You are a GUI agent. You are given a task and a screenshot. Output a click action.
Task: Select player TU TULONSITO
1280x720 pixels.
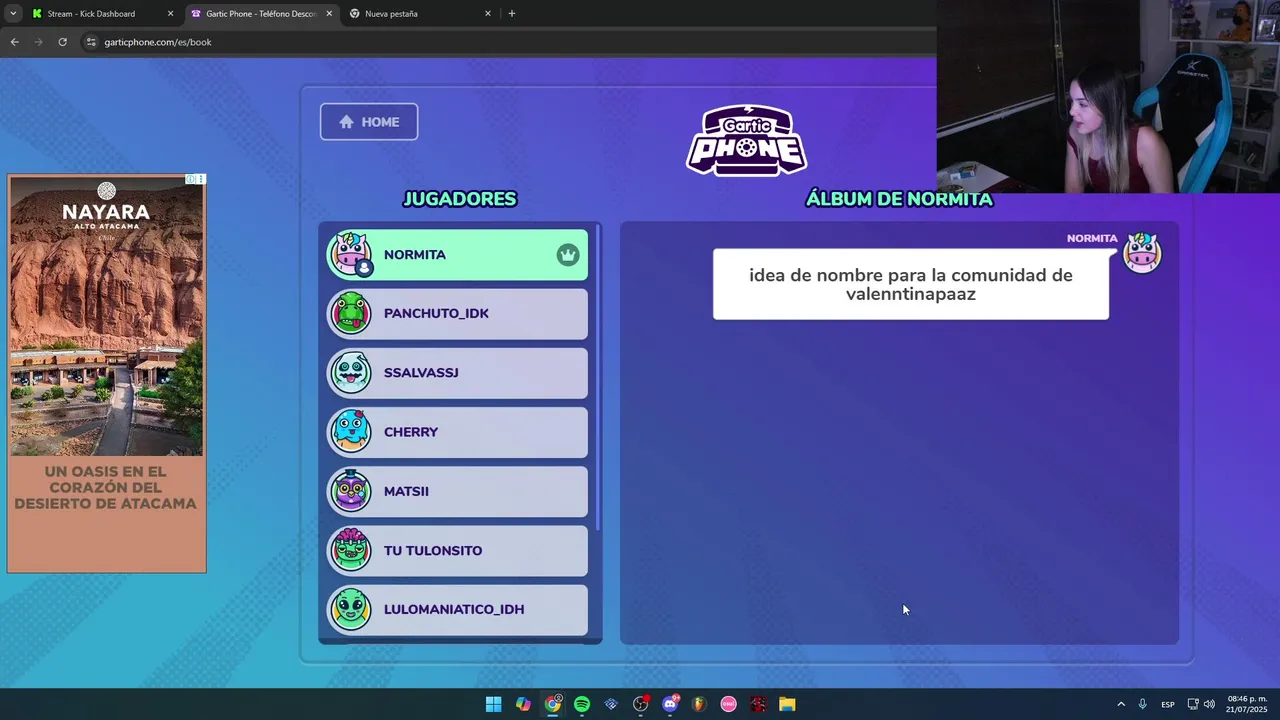[458, 551]
